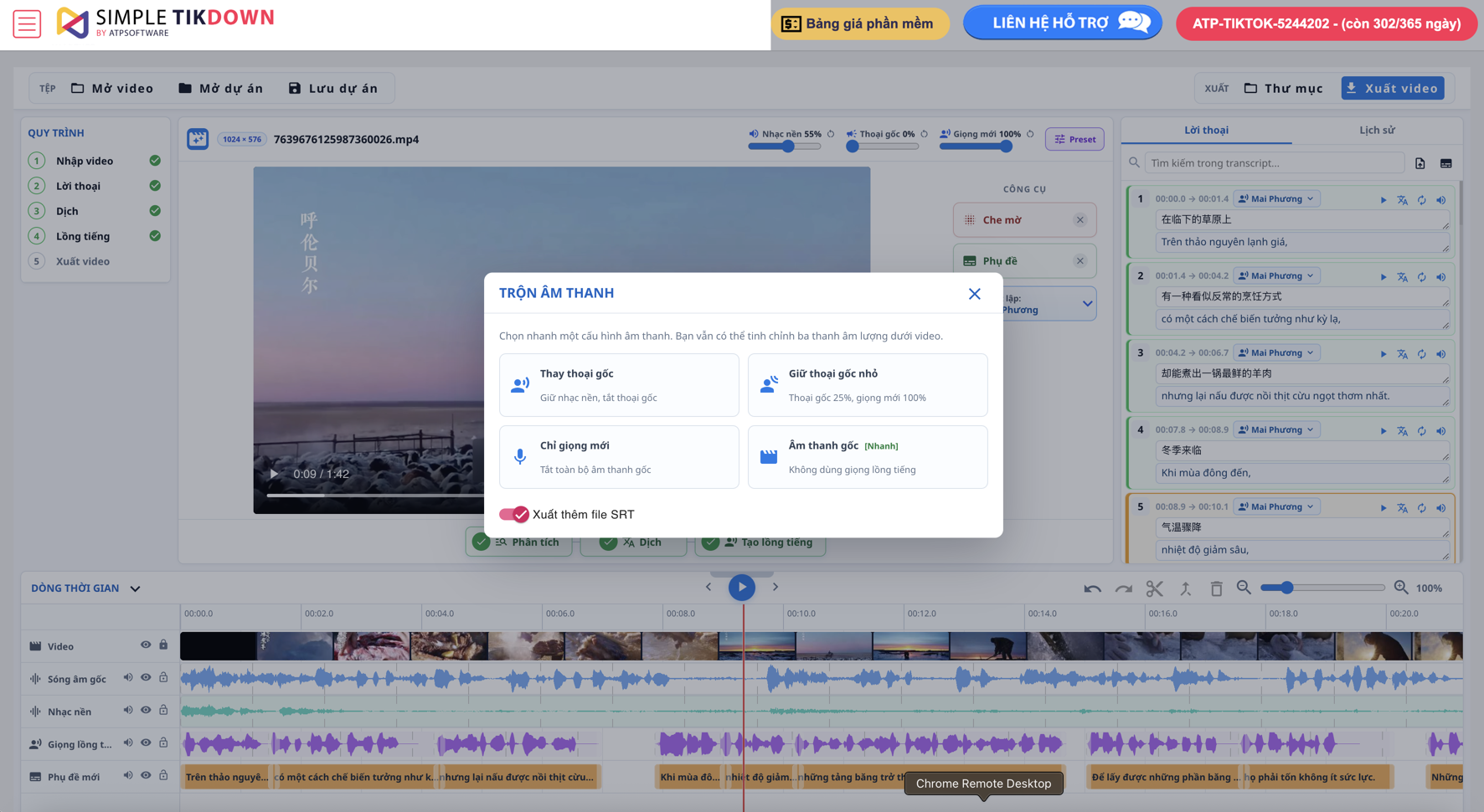This screenshot has height=812, width=1484.
Task: Mute Giọng lồng tiếng track
Action: pyautogui.click(x=128, y=743)
